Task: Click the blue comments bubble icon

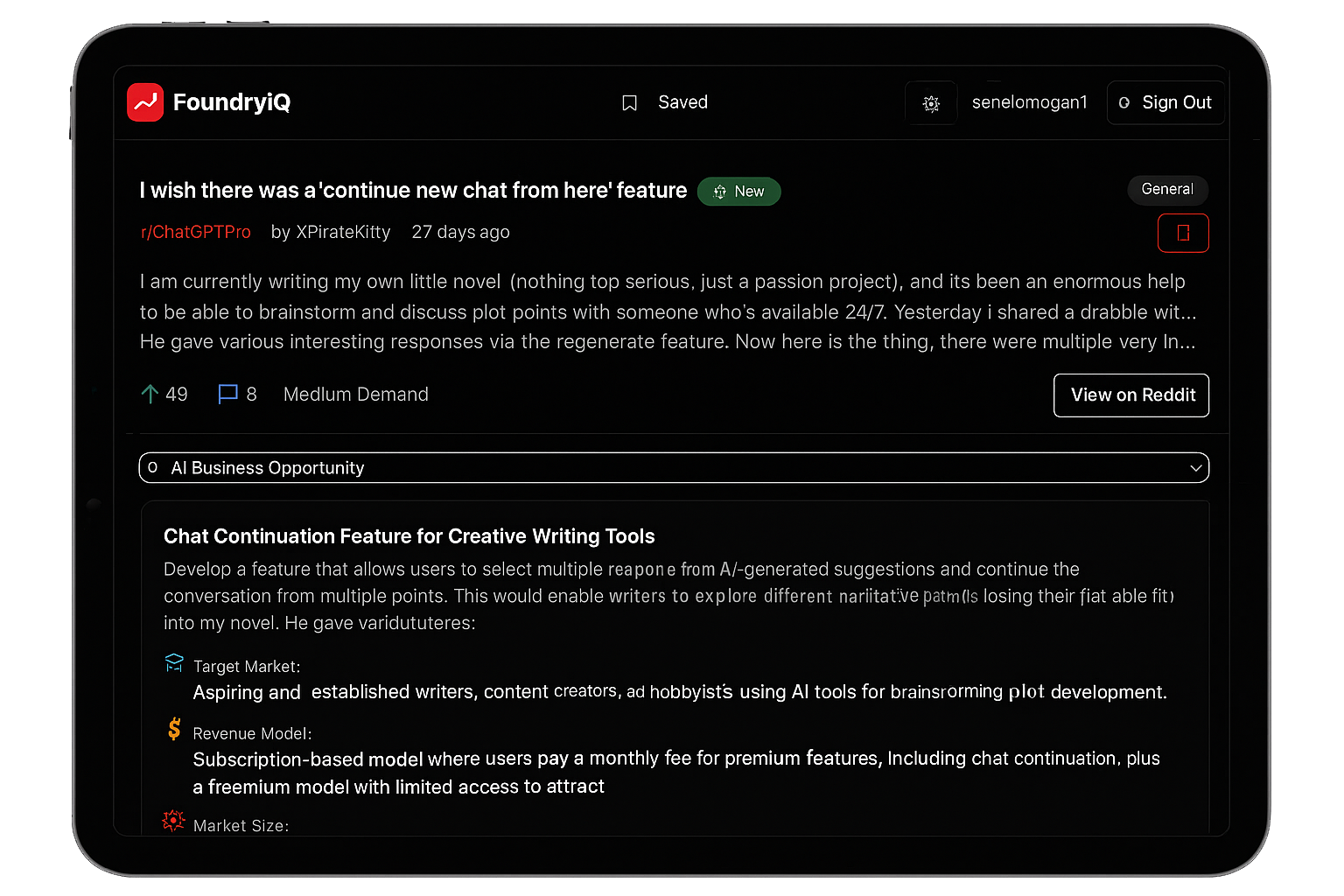Action: click(x=227, y=395)
